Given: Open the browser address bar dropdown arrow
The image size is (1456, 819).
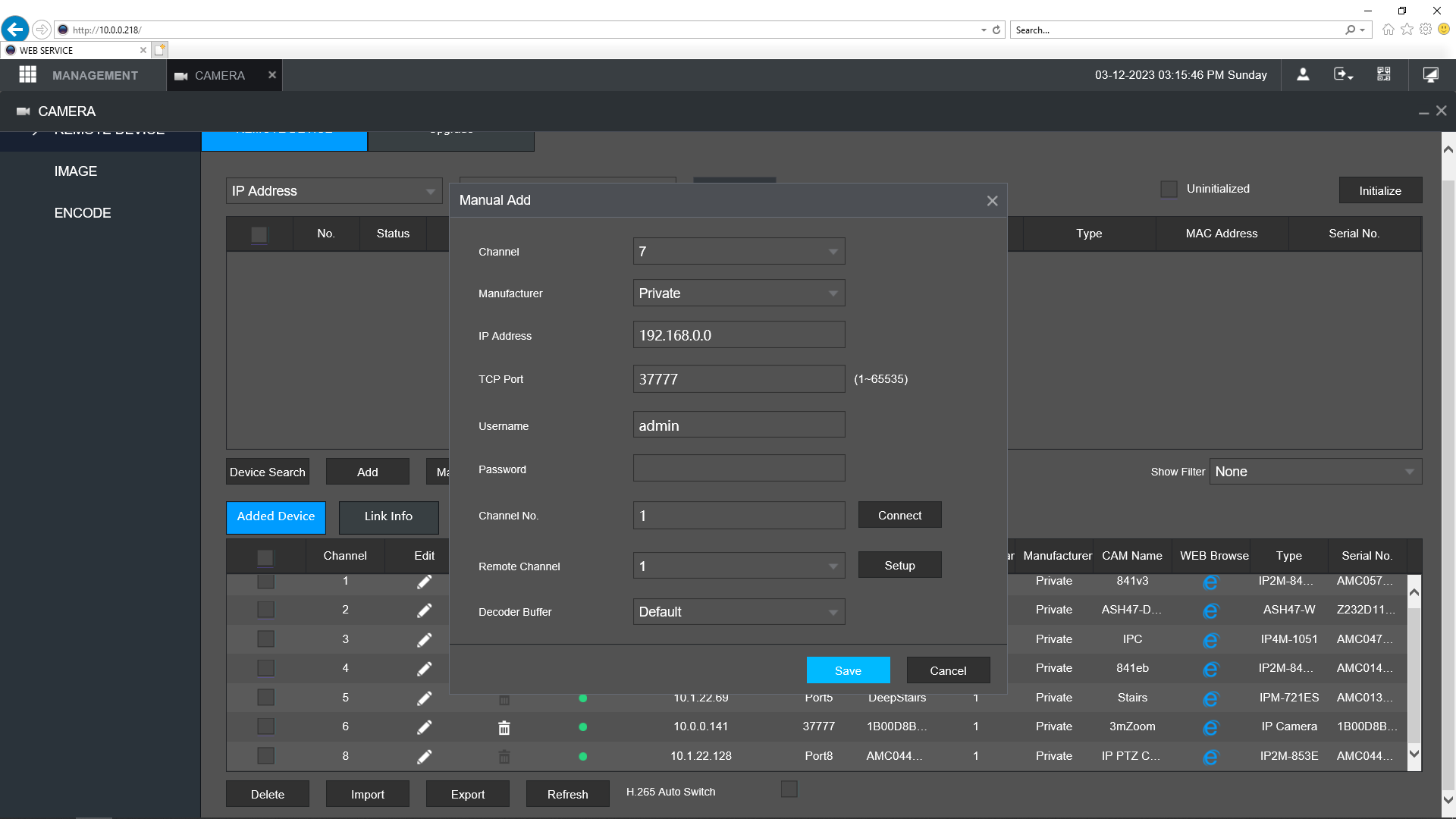Looking at the screenshot, I should tap(984, 30).
